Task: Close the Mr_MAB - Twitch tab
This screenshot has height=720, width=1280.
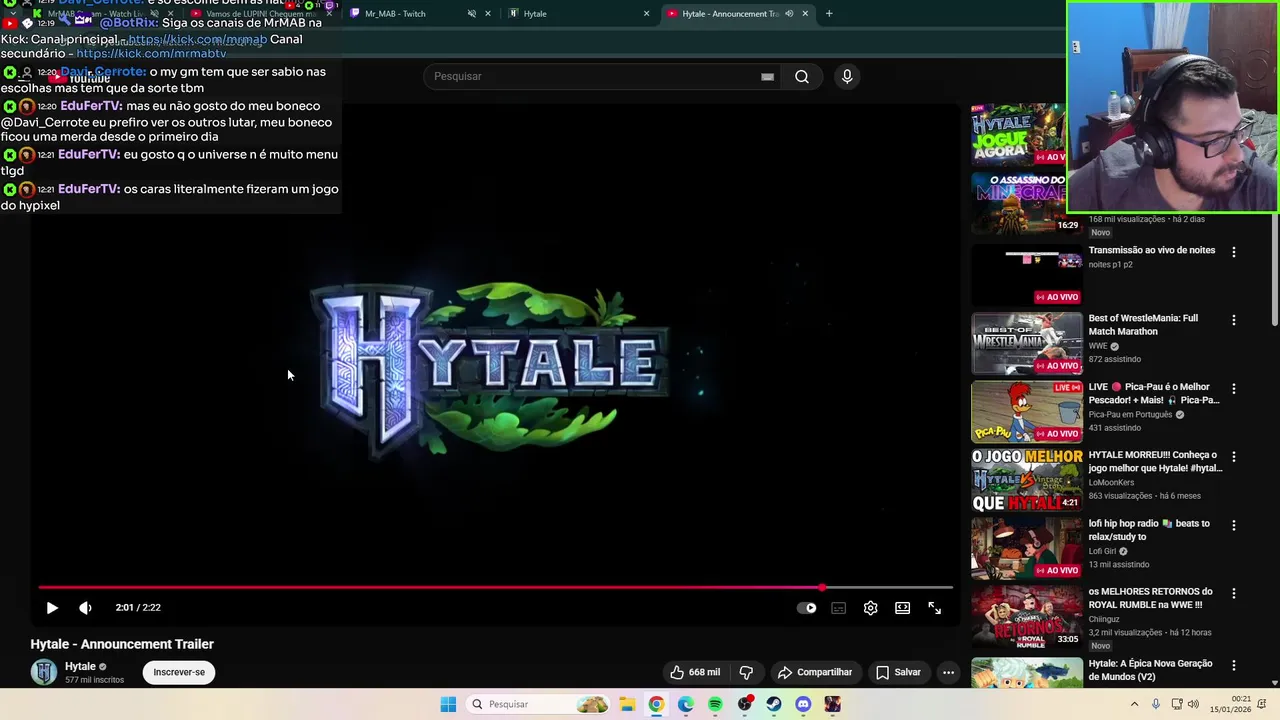Action: click(488, 13)
